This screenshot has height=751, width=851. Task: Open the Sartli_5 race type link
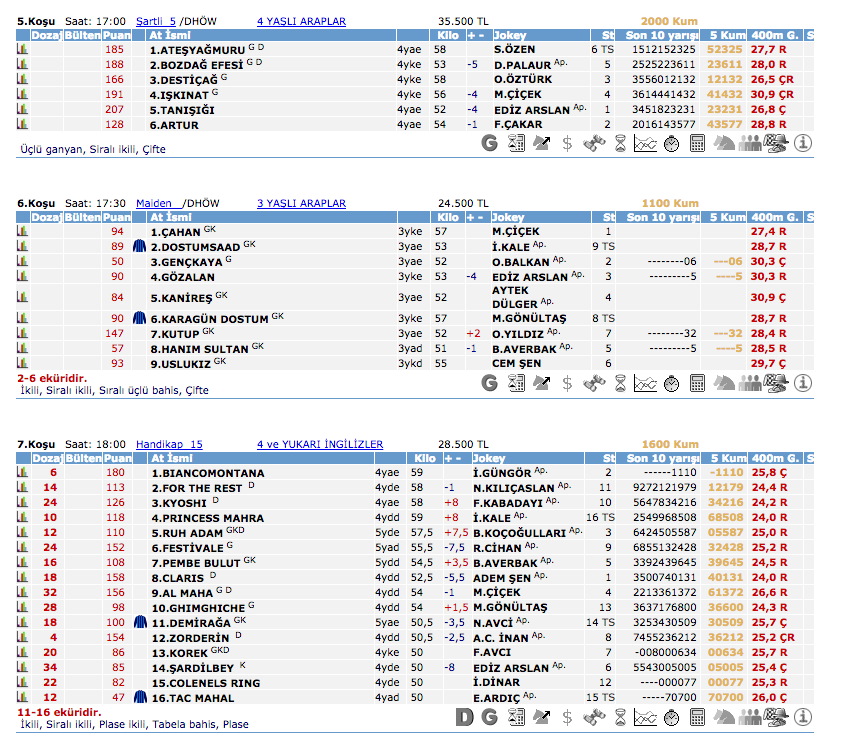point(156,21)
